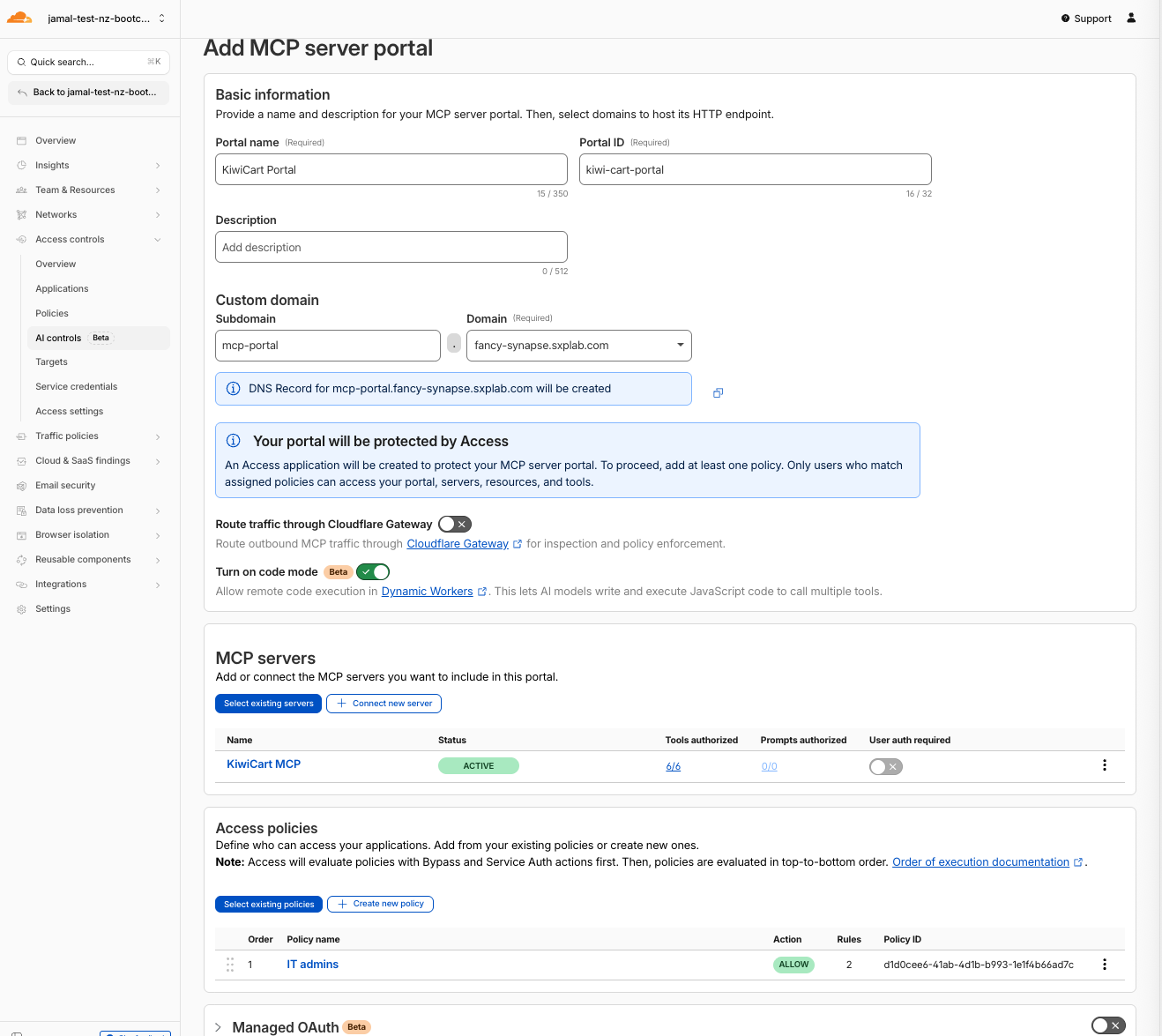Open IT admins policy actions menu

pyautogui.click(x=1104, y=965)
